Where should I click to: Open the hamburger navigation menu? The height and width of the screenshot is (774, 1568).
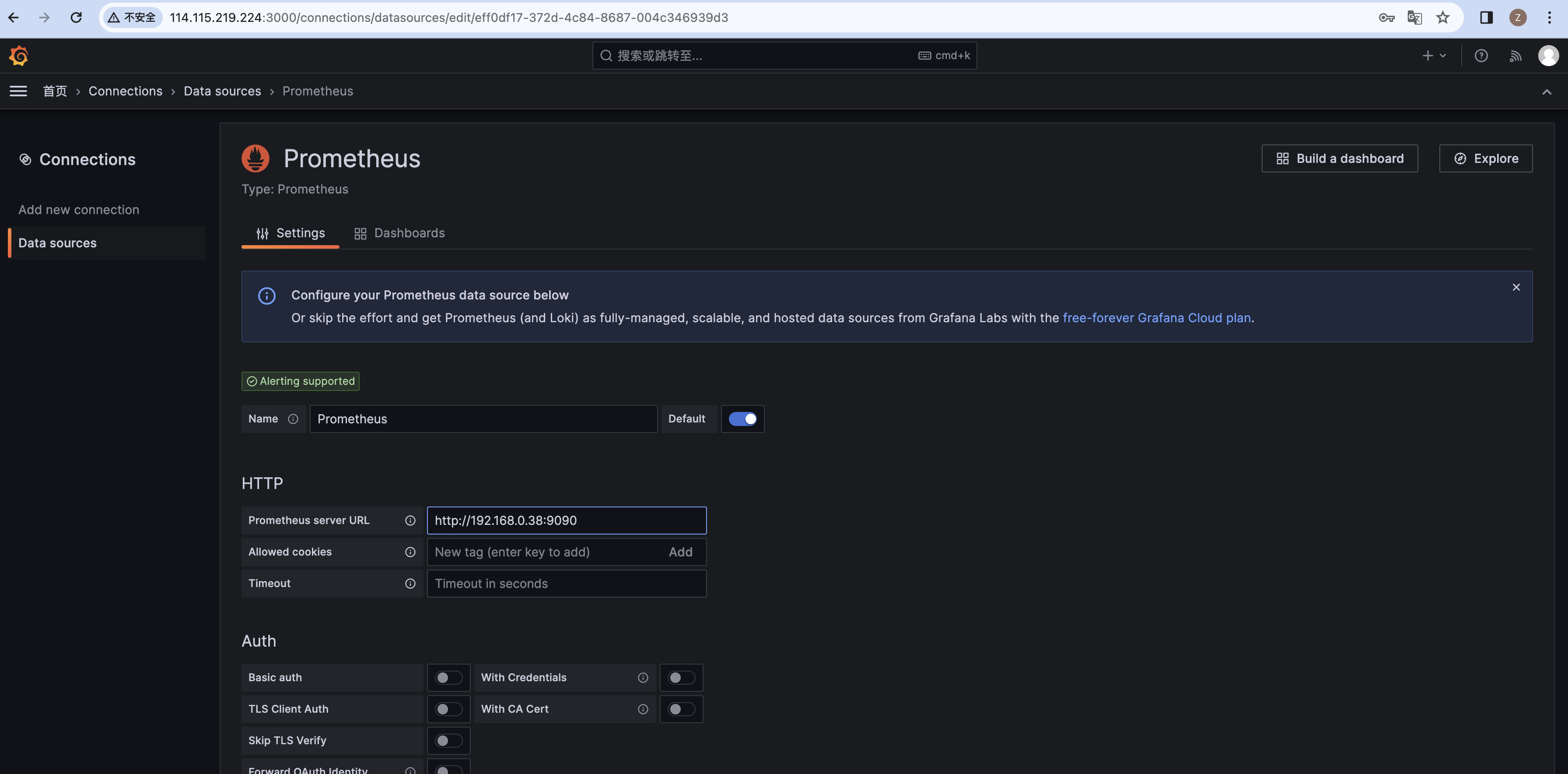18,91
